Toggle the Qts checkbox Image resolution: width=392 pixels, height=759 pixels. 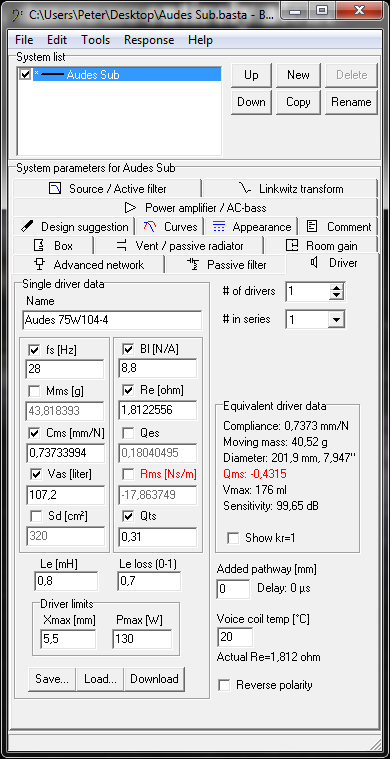[x=128, y=516]
